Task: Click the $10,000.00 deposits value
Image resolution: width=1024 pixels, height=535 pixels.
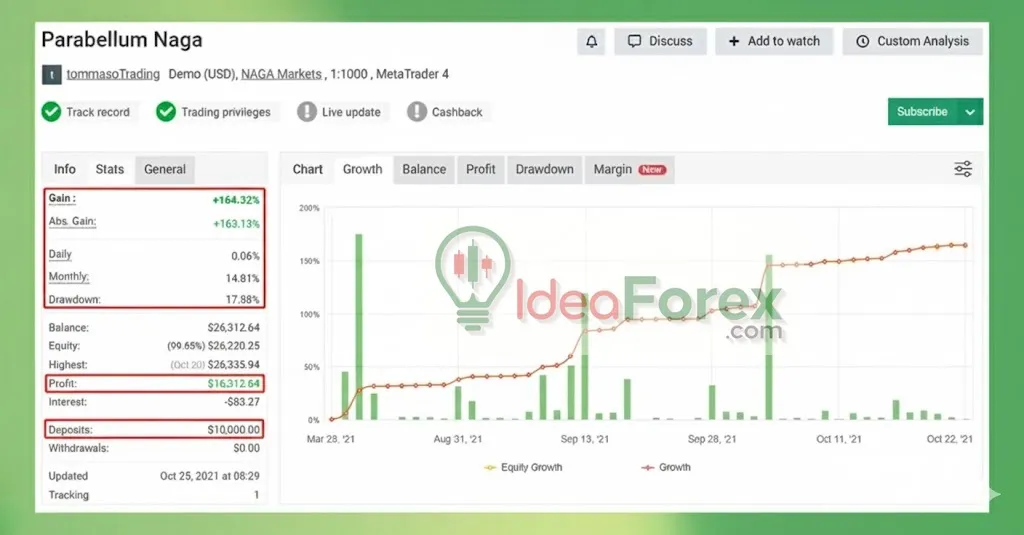Action: tap(233, 430)
